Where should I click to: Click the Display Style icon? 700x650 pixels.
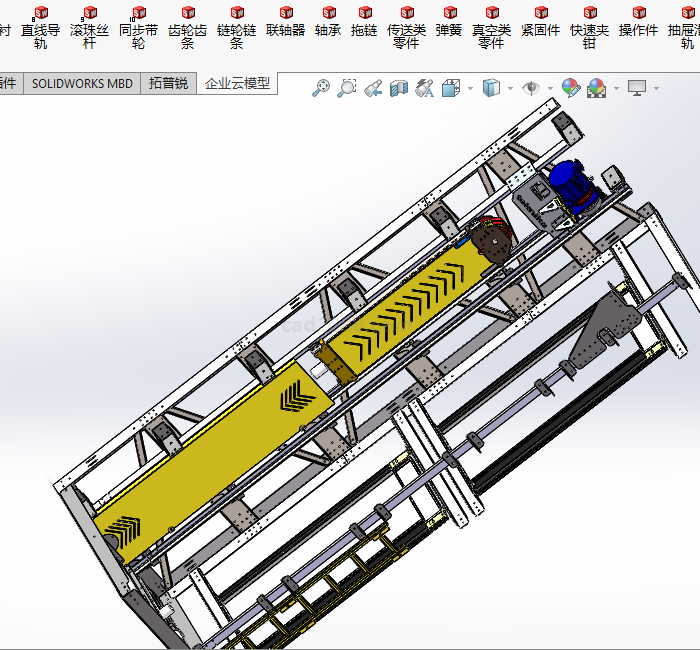[491, 88]
